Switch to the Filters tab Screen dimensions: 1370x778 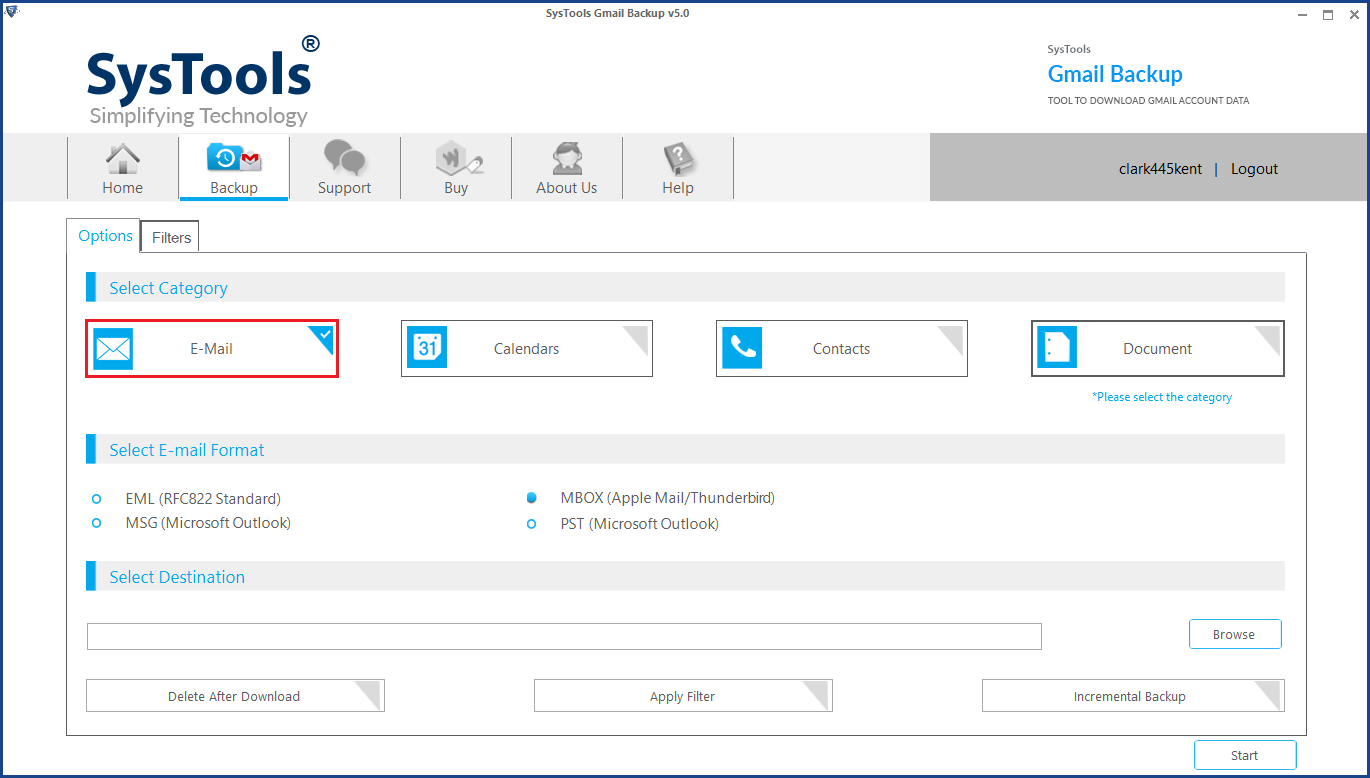click(171, 237)
